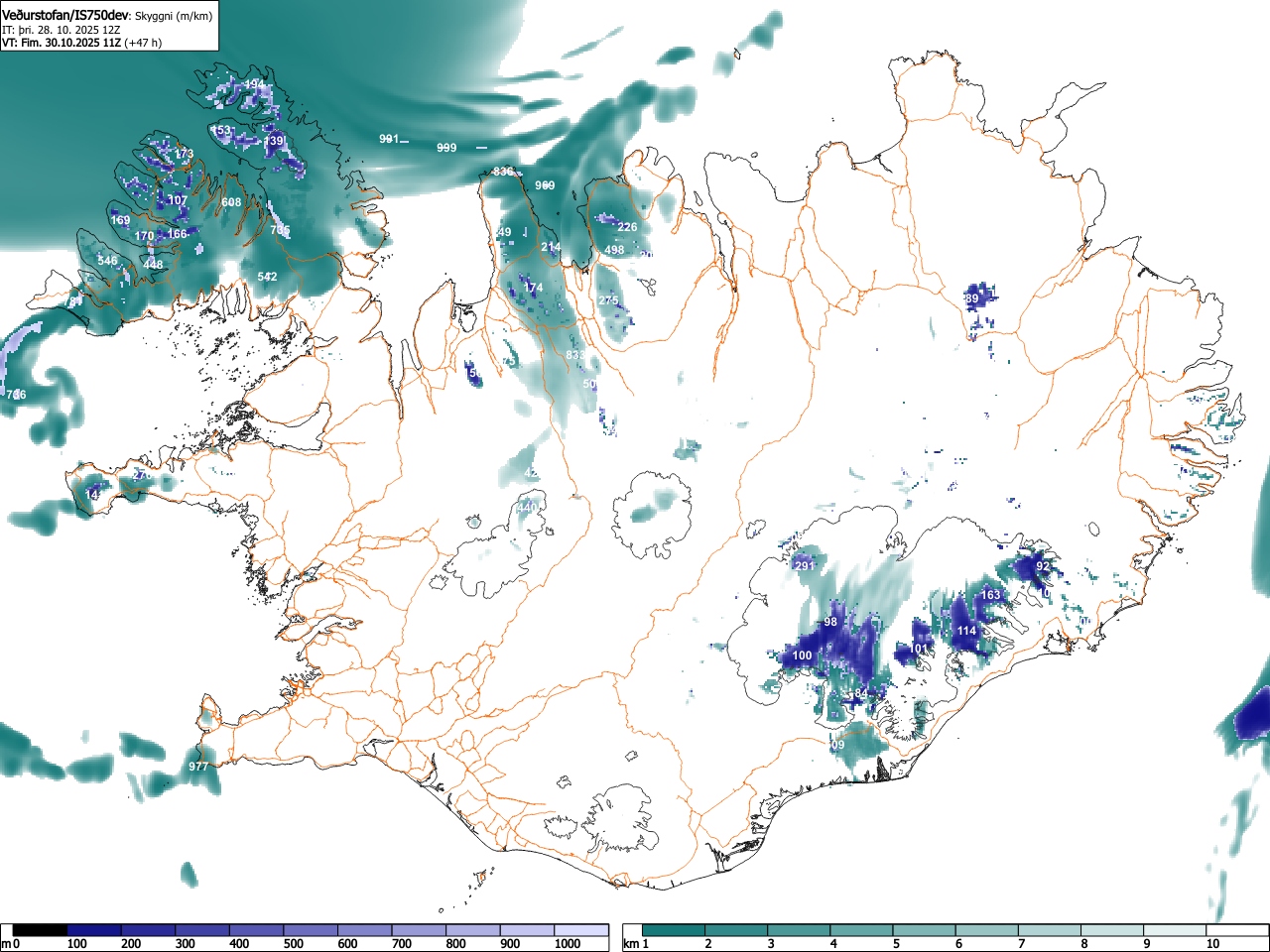This screenshot has width=1270, height=952.
Task: Click the '114' visibility value on the map
Action: coord(966,631)
